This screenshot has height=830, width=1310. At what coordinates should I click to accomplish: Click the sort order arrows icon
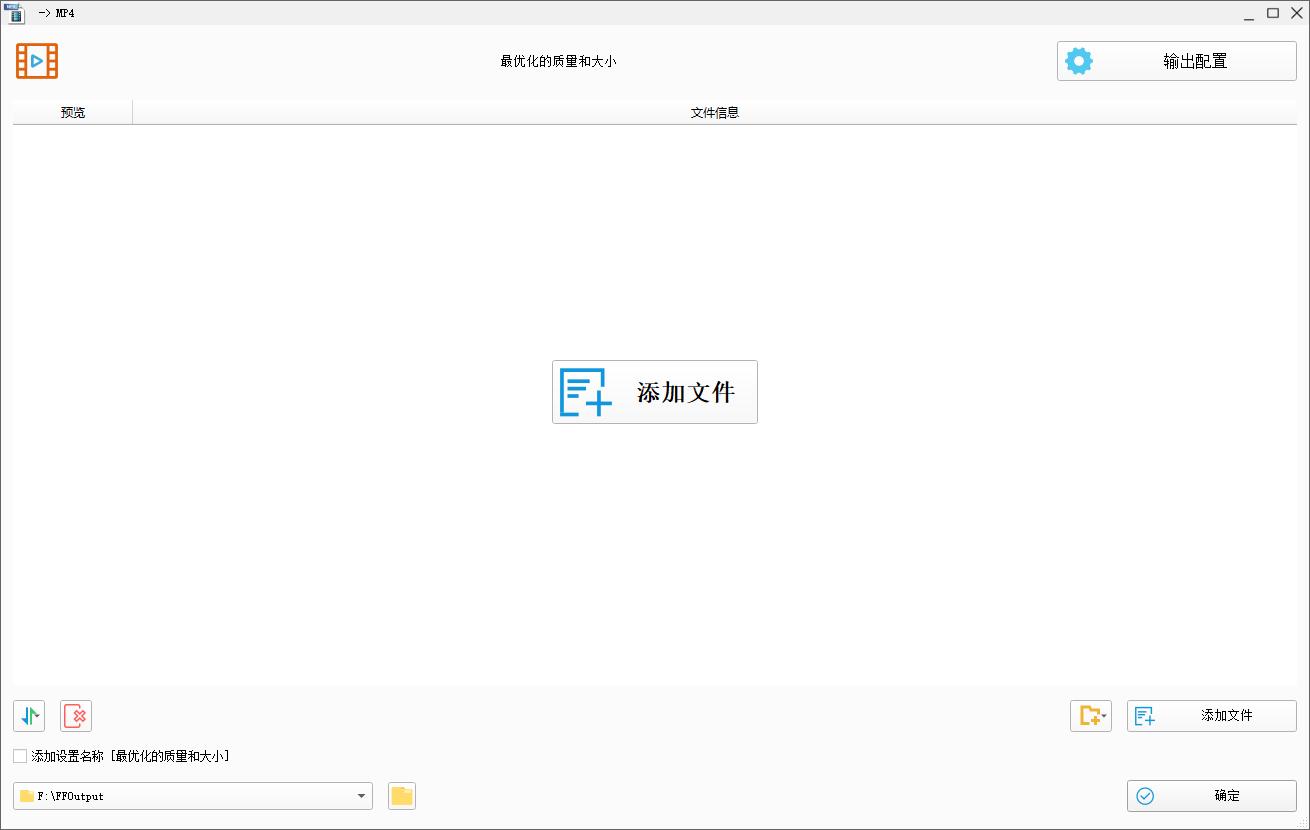click(x=28, y=716)
